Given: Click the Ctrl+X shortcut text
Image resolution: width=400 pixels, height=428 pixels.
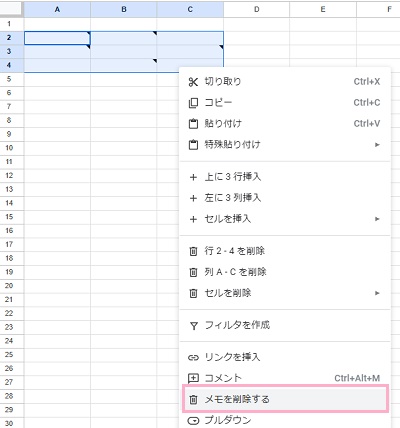Looking at the screenshot, I should (367, 82).
